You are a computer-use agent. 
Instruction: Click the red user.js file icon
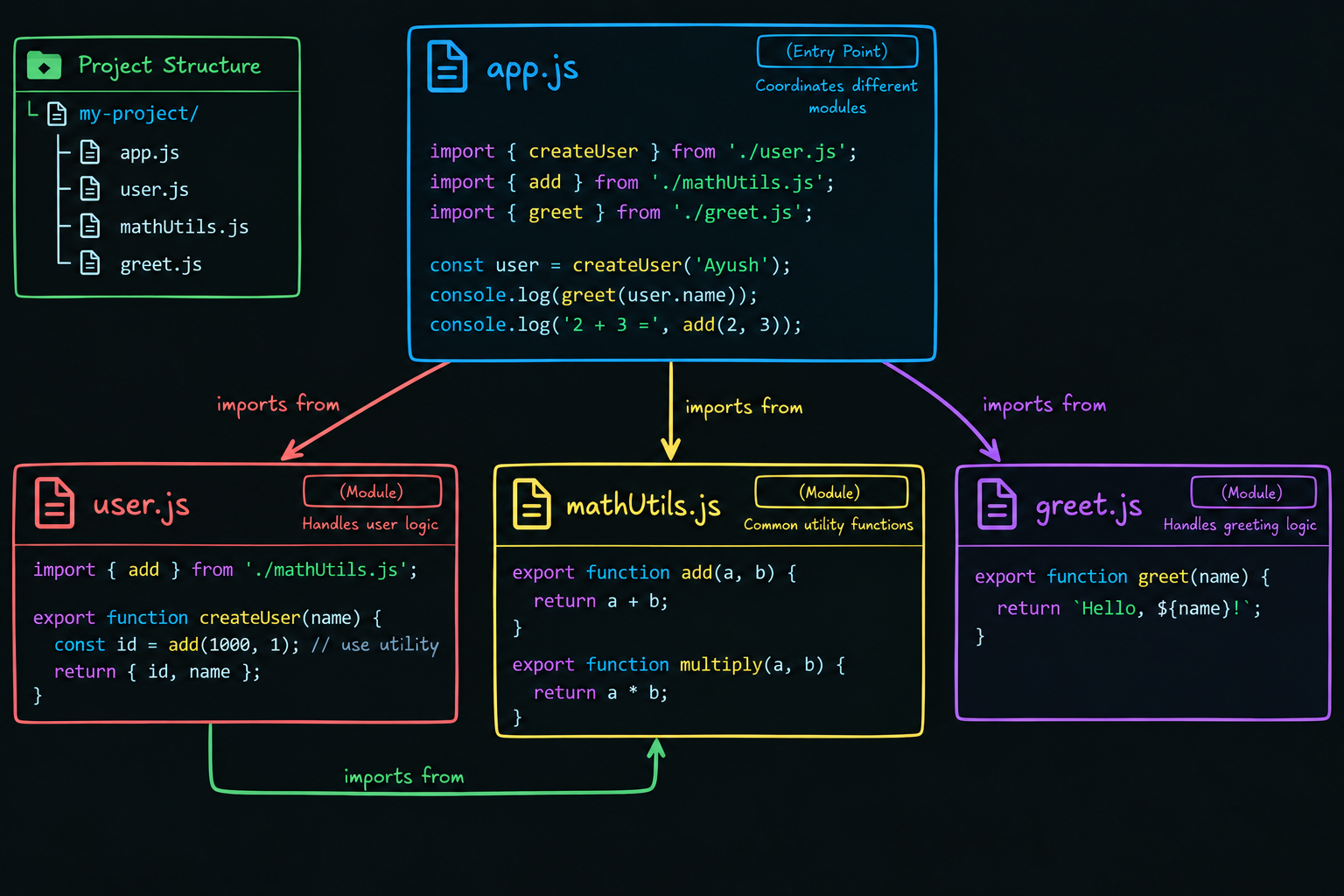tap(54, 503)
